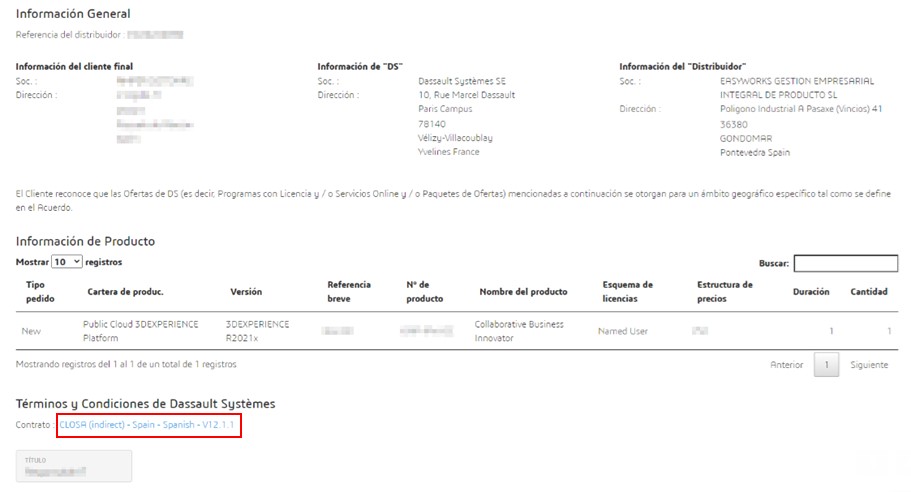Select the 'Información de Producto' heading
The width and height of the screenshot is (911, 492).
click(85, 241)
